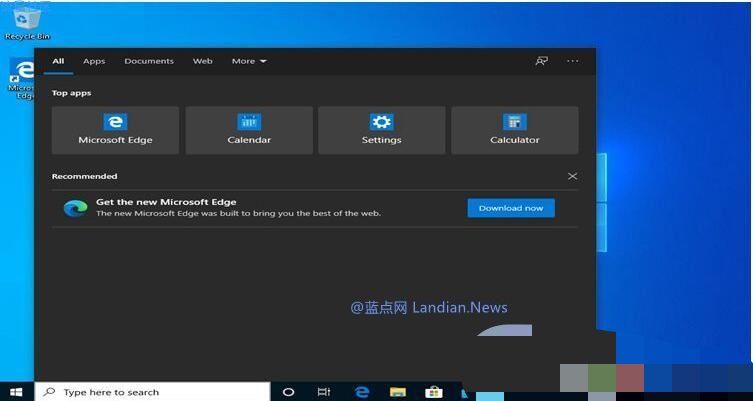This screenshot has height=401, width=753.
Task: Open the Calendar app tile
Action: pos(249,130)
